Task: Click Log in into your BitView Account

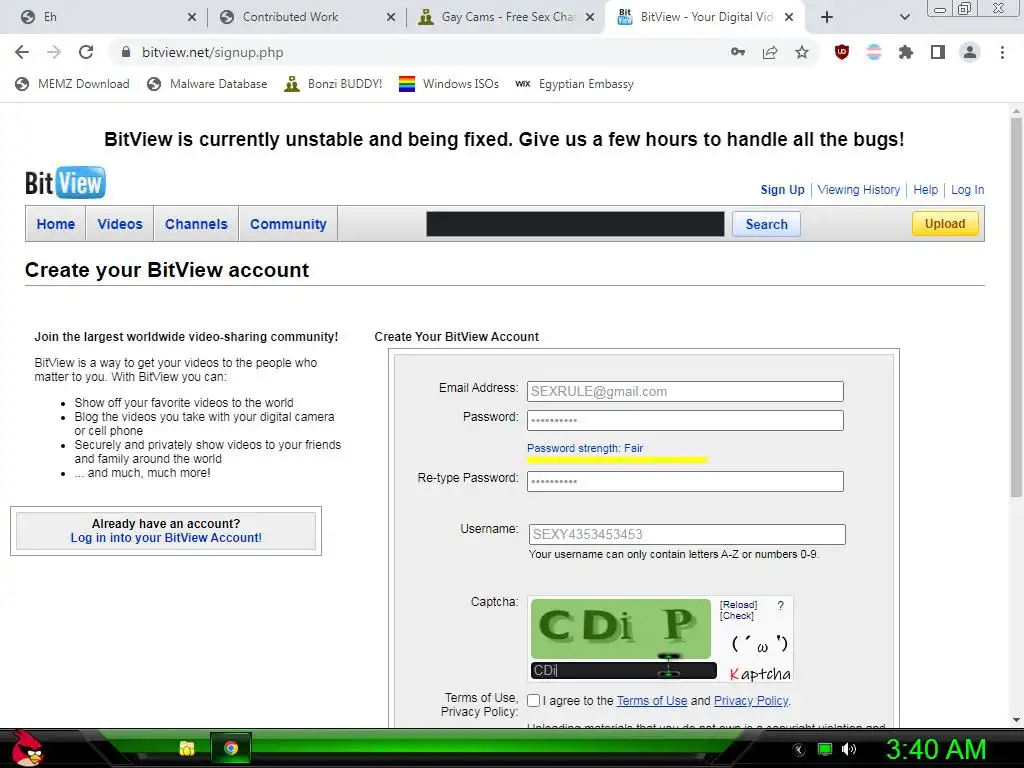Action: pyautogui.click(x=166, y=537)
